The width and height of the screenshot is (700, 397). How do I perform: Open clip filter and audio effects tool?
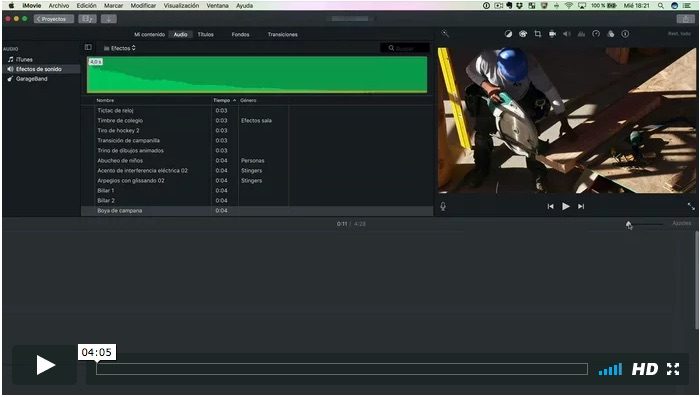point(611,34)
